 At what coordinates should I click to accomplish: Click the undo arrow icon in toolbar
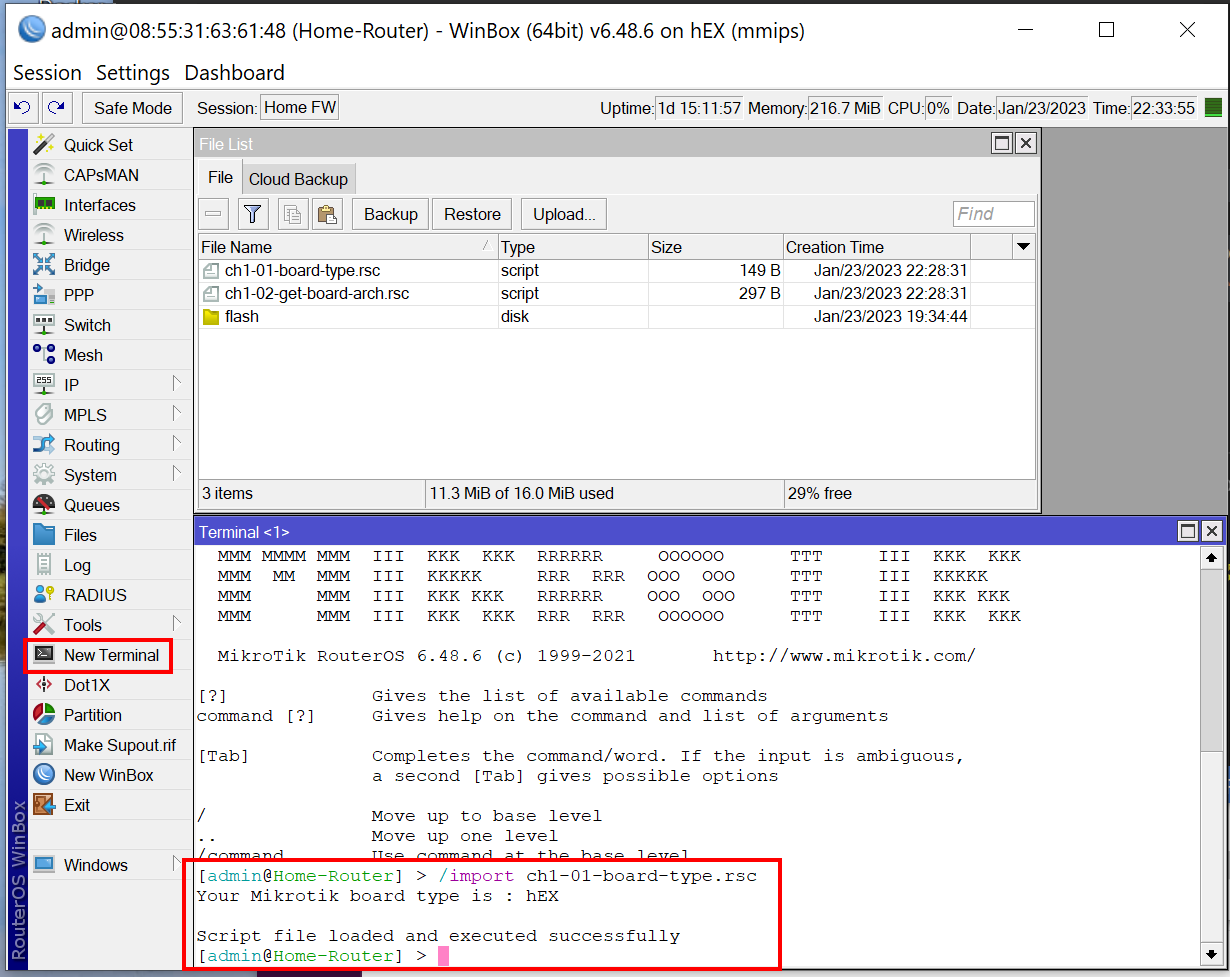[x=23, y=108]
